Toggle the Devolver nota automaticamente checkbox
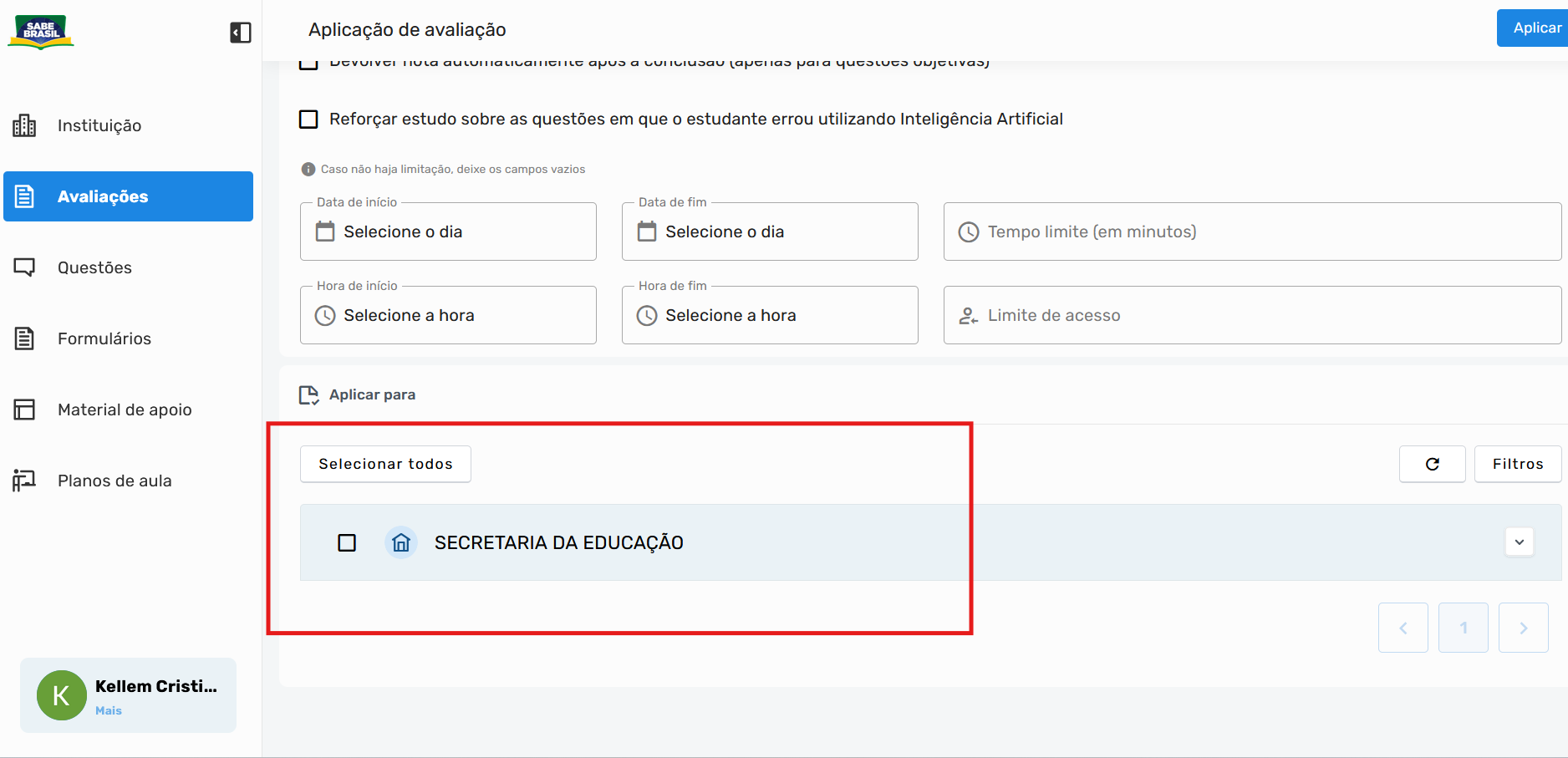The width and height of the screenshot is (1568, 758). 308,63
